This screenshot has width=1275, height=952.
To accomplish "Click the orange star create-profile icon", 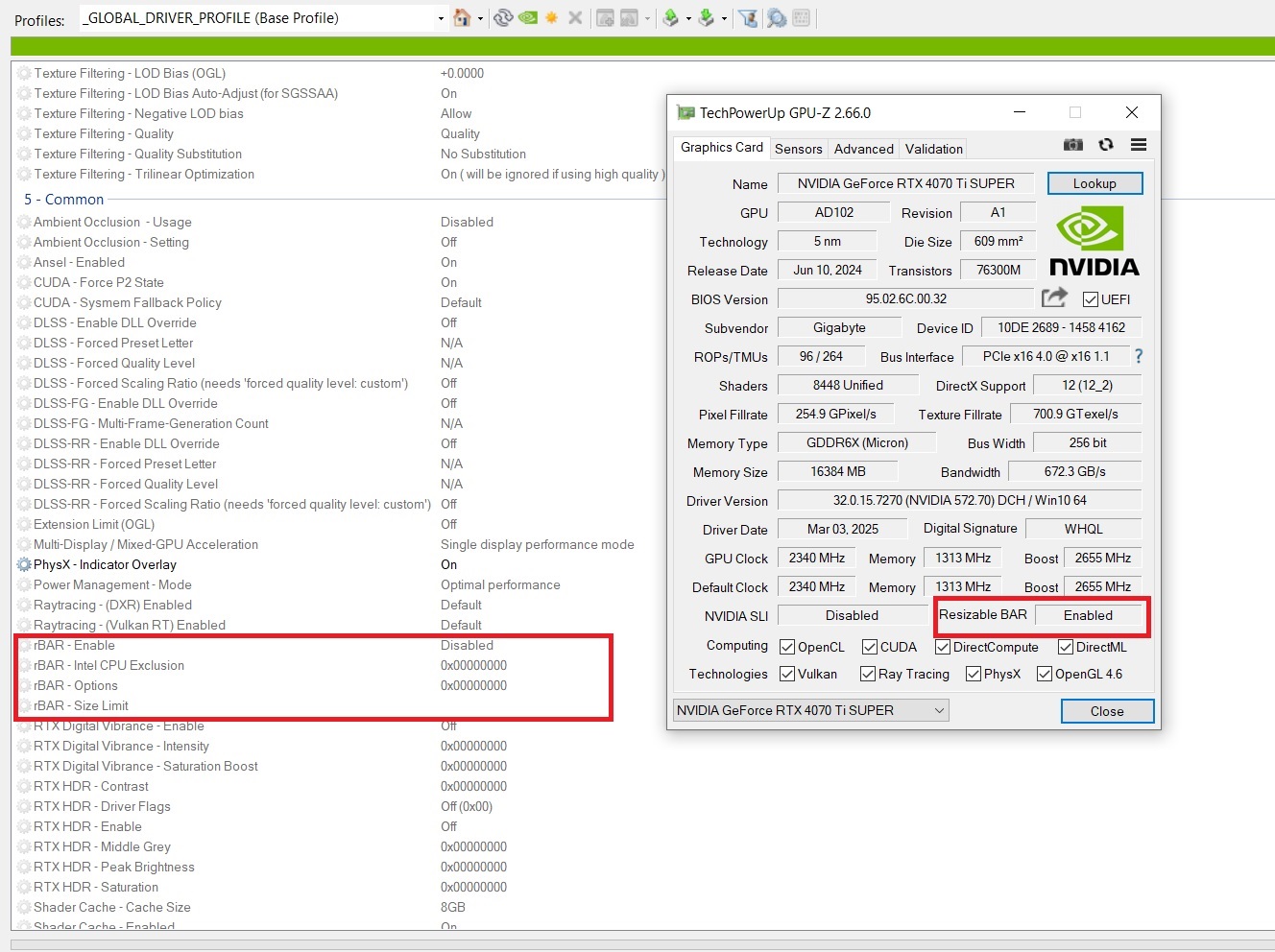I will 552,17.
